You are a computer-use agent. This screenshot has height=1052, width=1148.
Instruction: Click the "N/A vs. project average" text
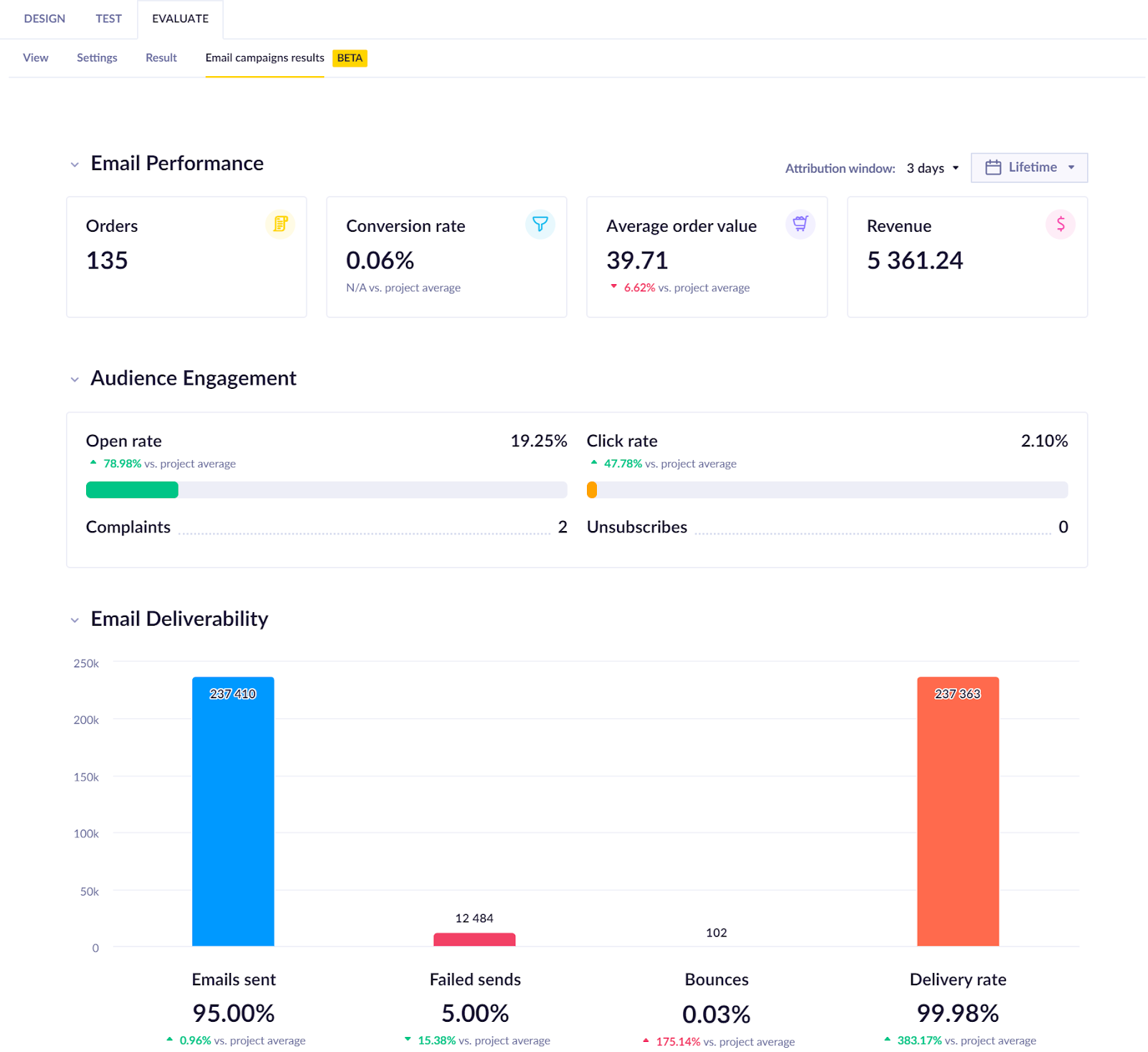[x=403, y=288]
